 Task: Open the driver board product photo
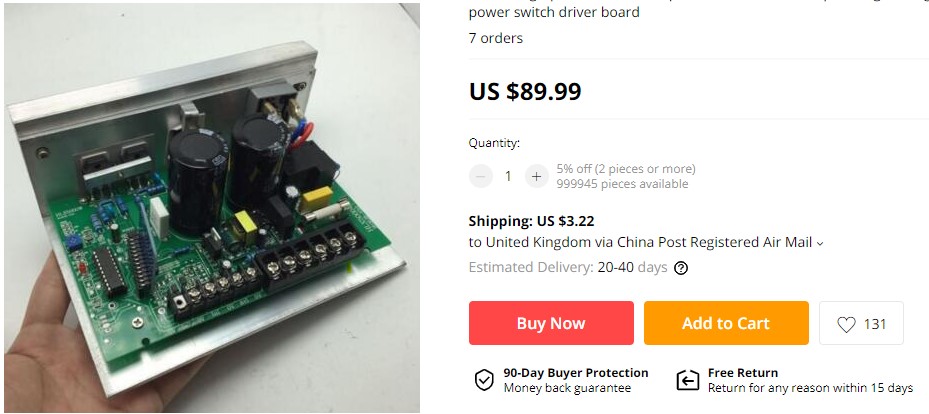pyautogui.click(x=212, y=208)
